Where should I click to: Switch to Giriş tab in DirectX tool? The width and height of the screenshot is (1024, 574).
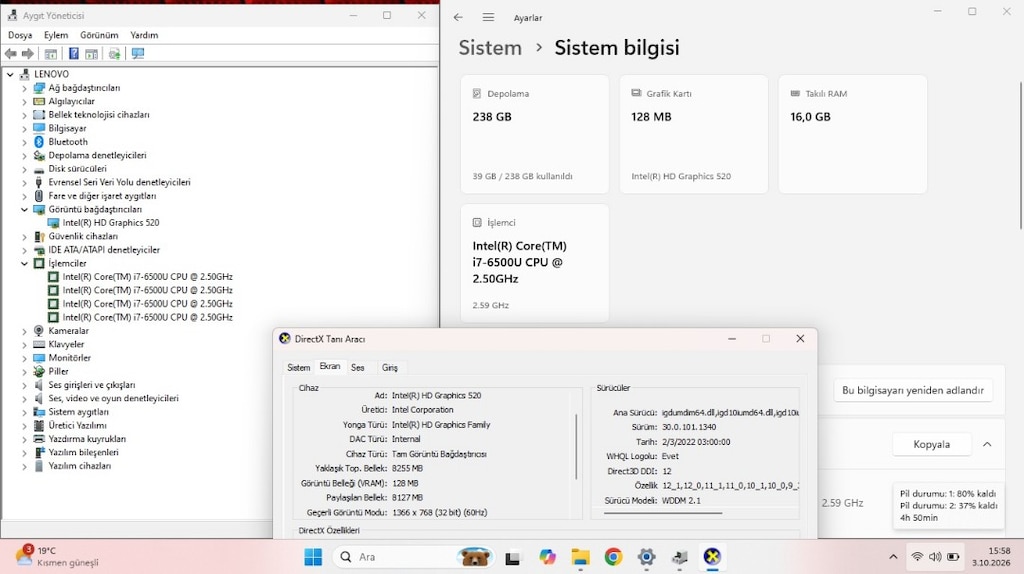[390, 368]
